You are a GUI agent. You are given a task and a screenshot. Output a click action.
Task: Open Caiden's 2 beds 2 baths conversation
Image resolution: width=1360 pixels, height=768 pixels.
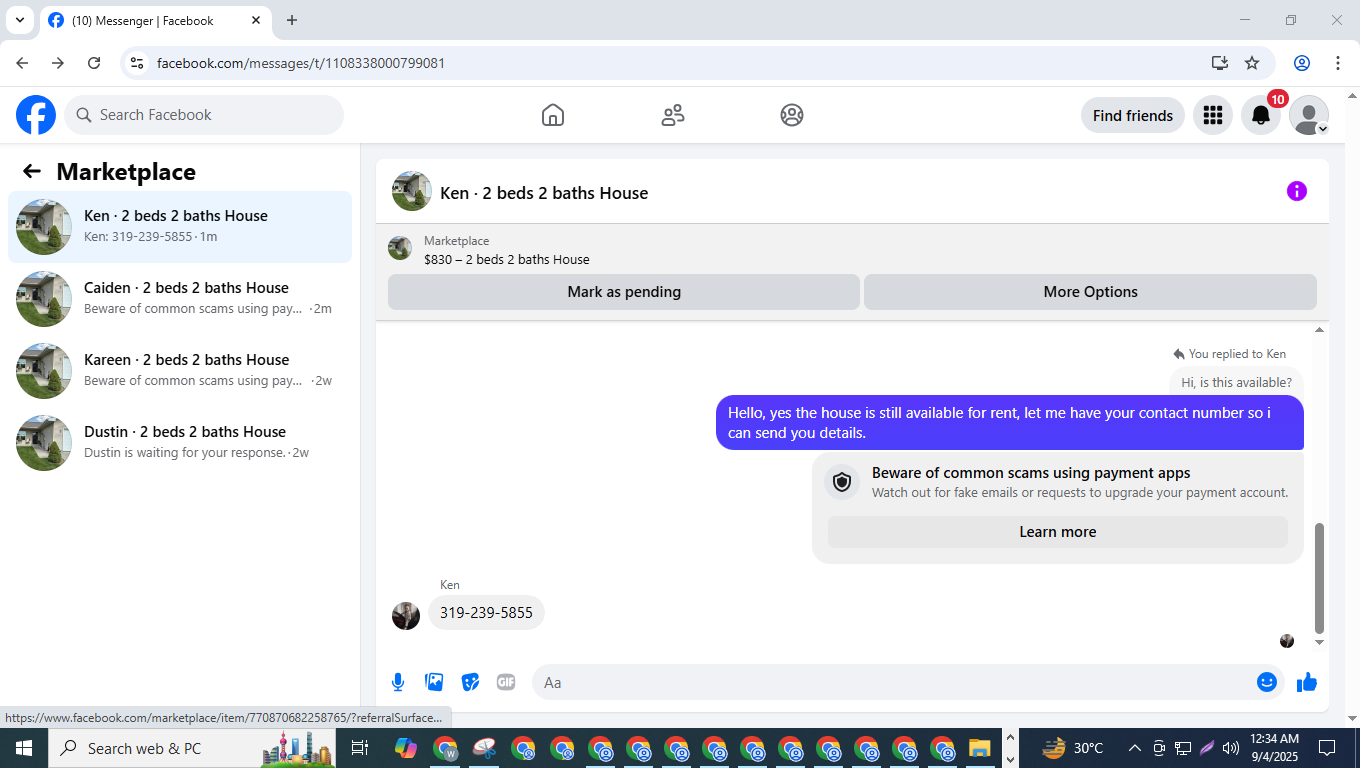[180, 299]
